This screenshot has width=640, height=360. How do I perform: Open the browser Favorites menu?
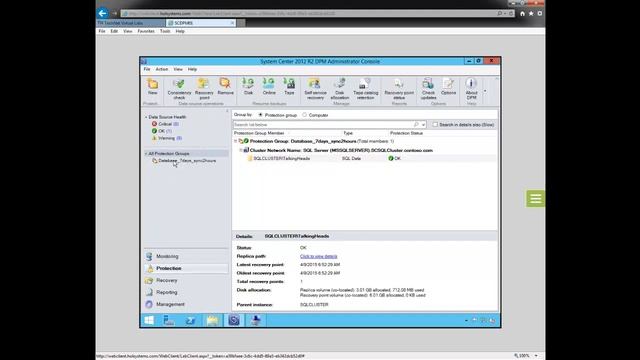click(x=146, y=31)
